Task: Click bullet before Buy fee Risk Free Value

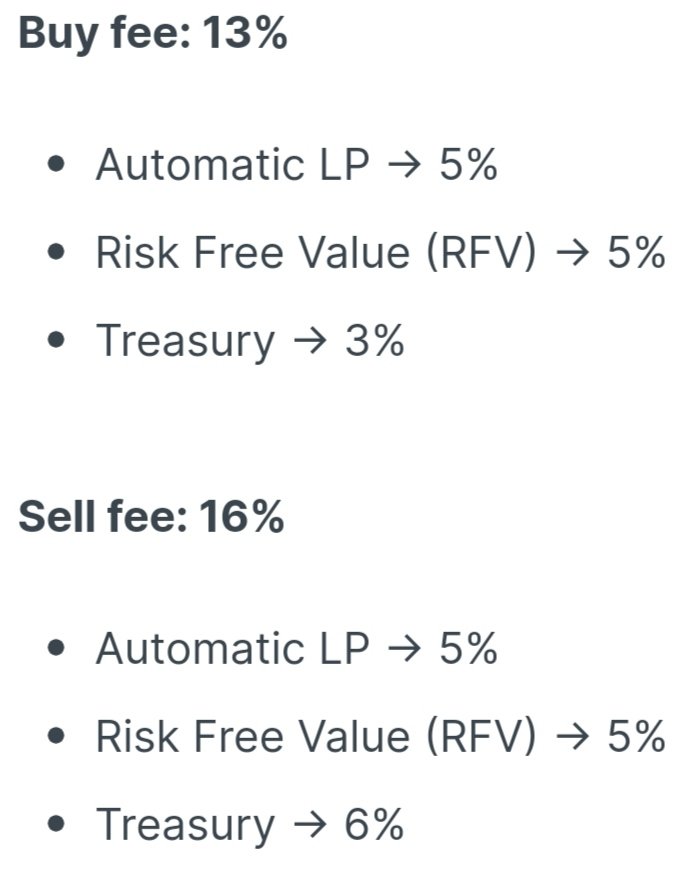Action: [57, 252]
